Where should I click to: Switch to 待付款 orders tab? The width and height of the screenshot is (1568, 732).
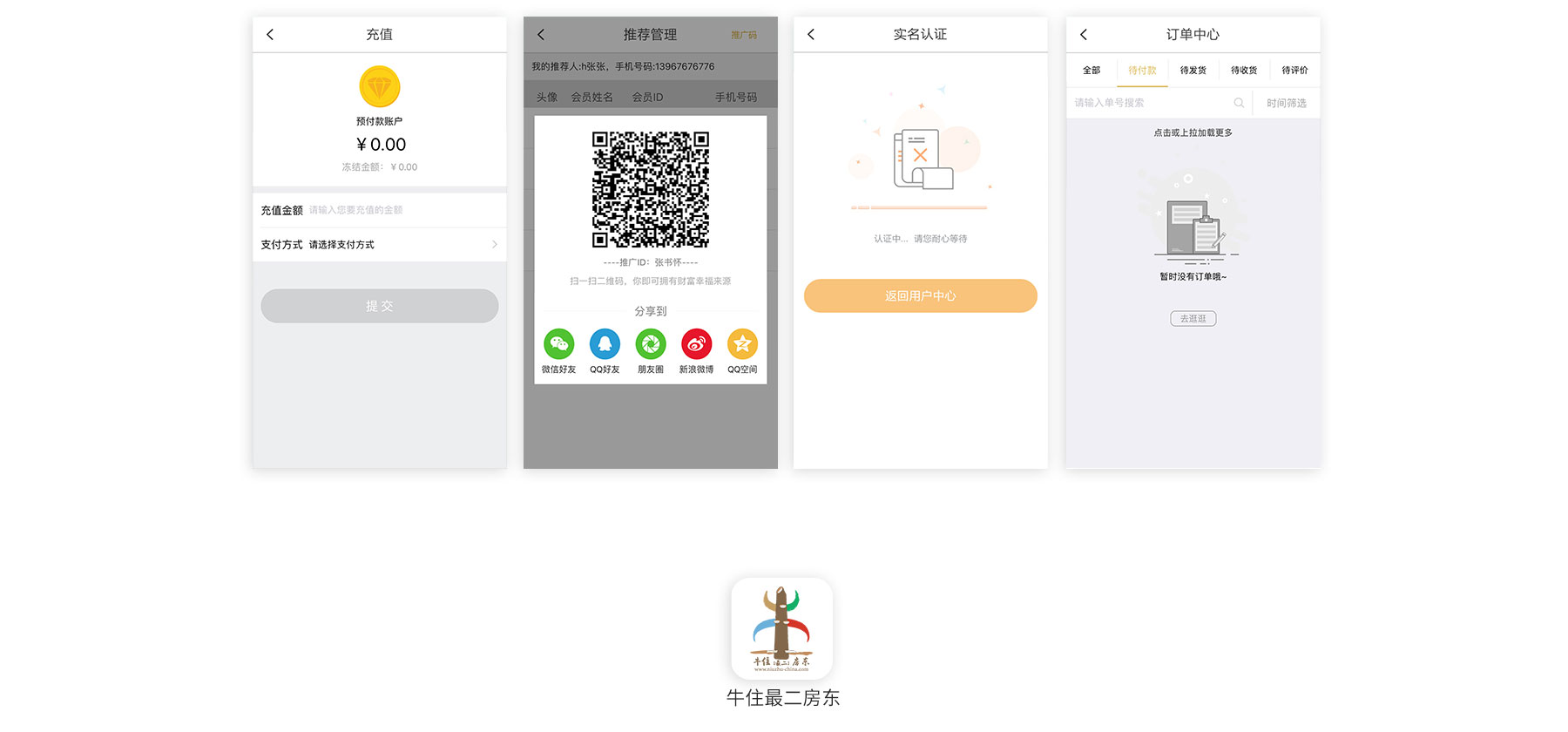pos(1142,71)
